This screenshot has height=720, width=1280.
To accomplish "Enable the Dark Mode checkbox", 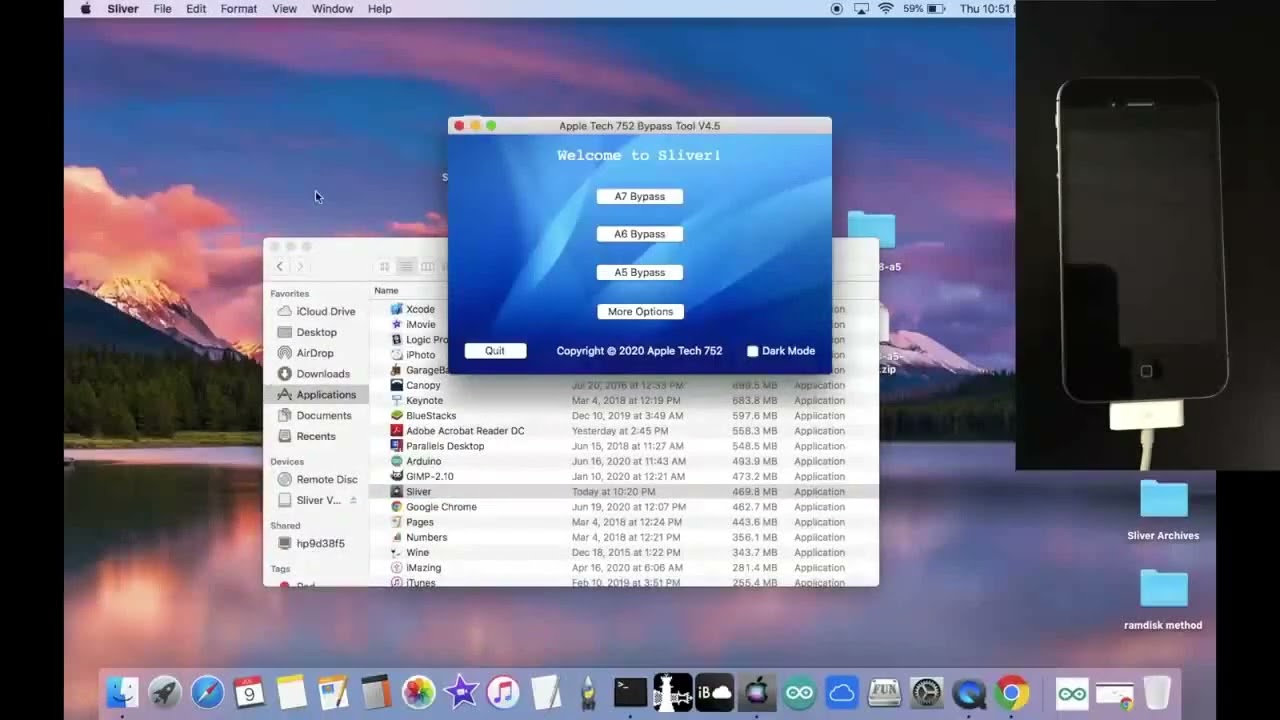I will pos(753,351).
